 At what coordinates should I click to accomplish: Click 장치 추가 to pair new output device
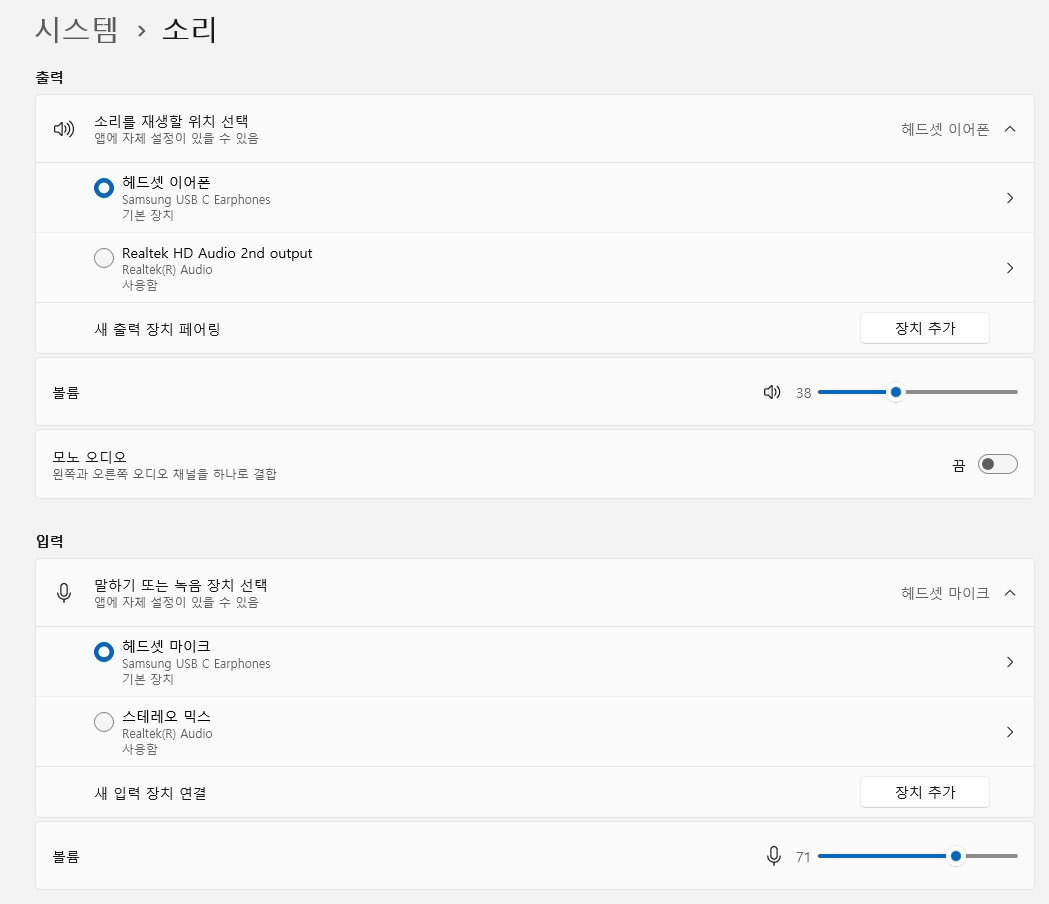(924, 327)
